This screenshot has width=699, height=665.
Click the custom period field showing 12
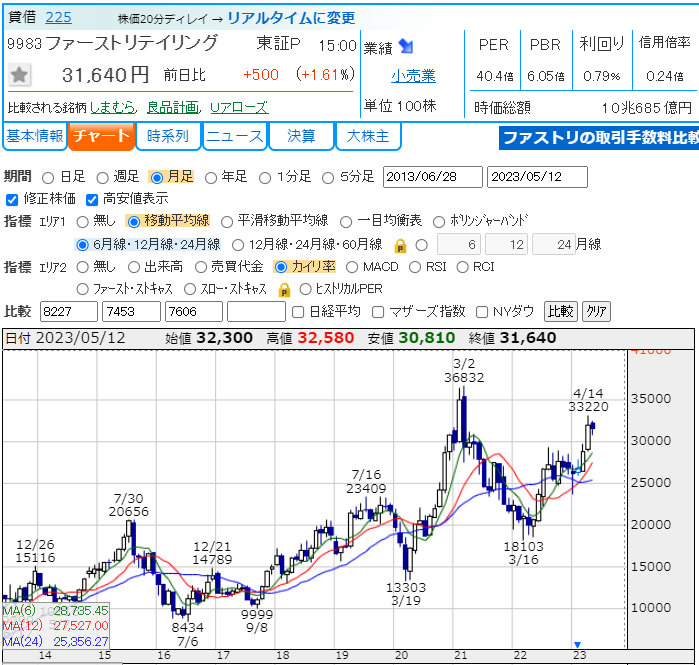[506, 244]
